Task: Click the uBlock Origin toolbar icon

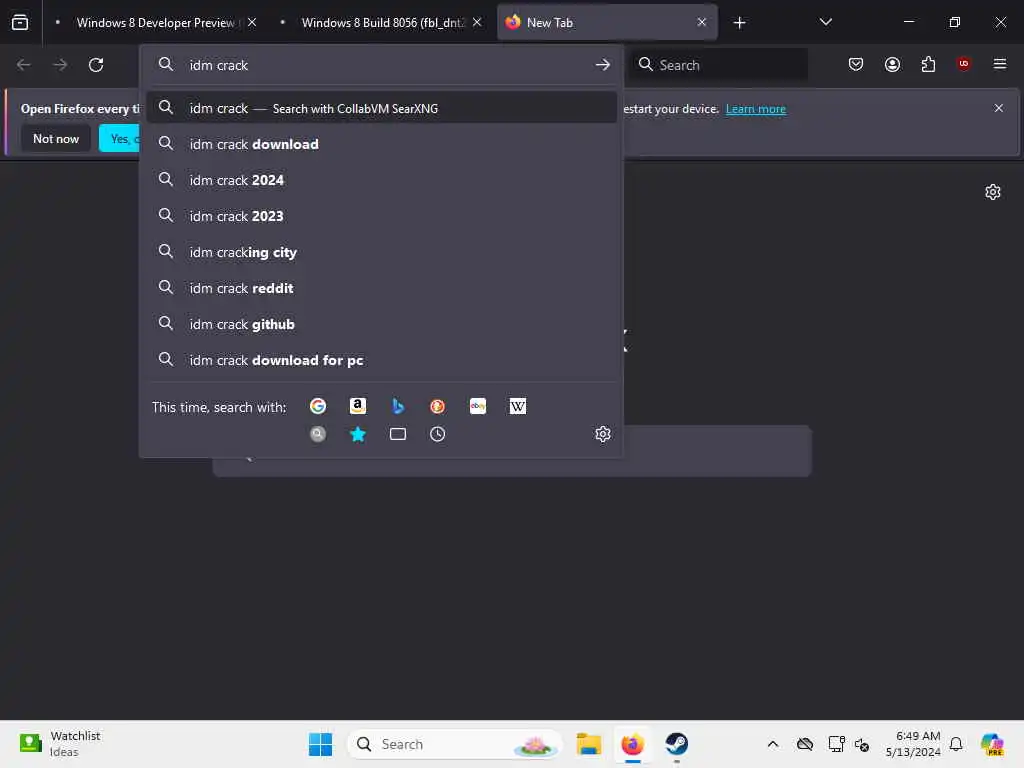Action: click(x=963, y=64)
